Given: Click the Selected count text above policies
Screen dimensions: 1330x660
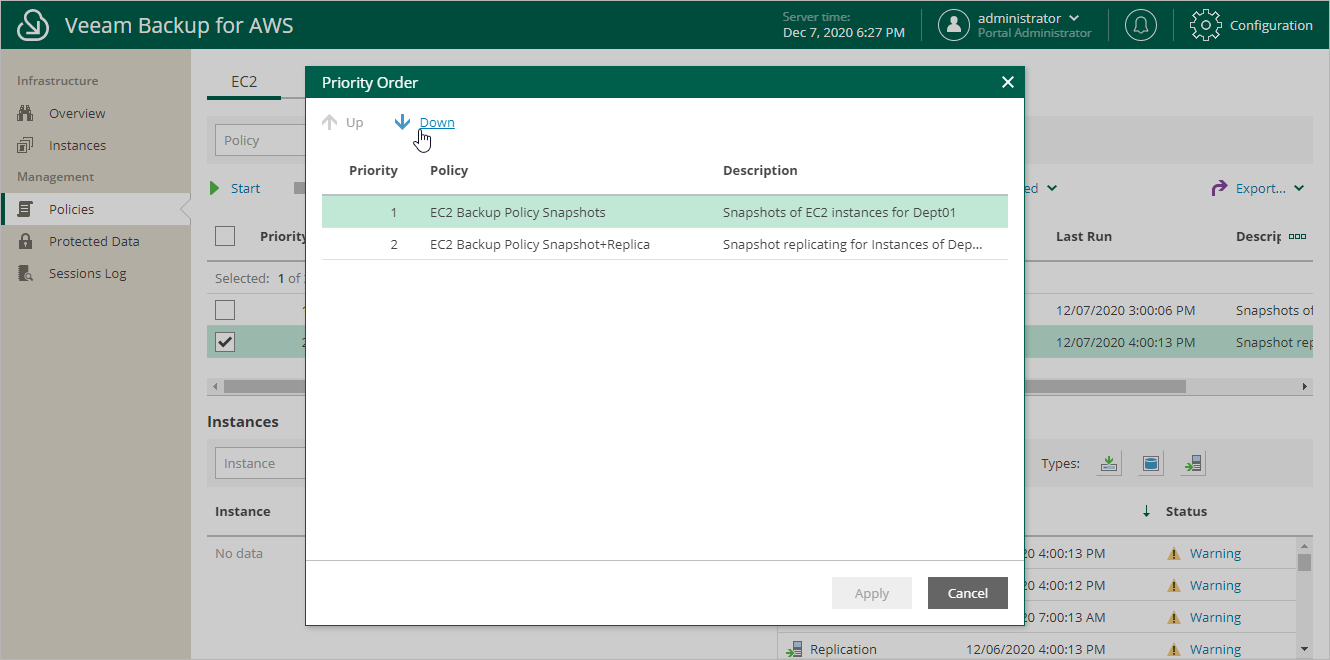Looking at the screenshot, I should pos(258,278).
